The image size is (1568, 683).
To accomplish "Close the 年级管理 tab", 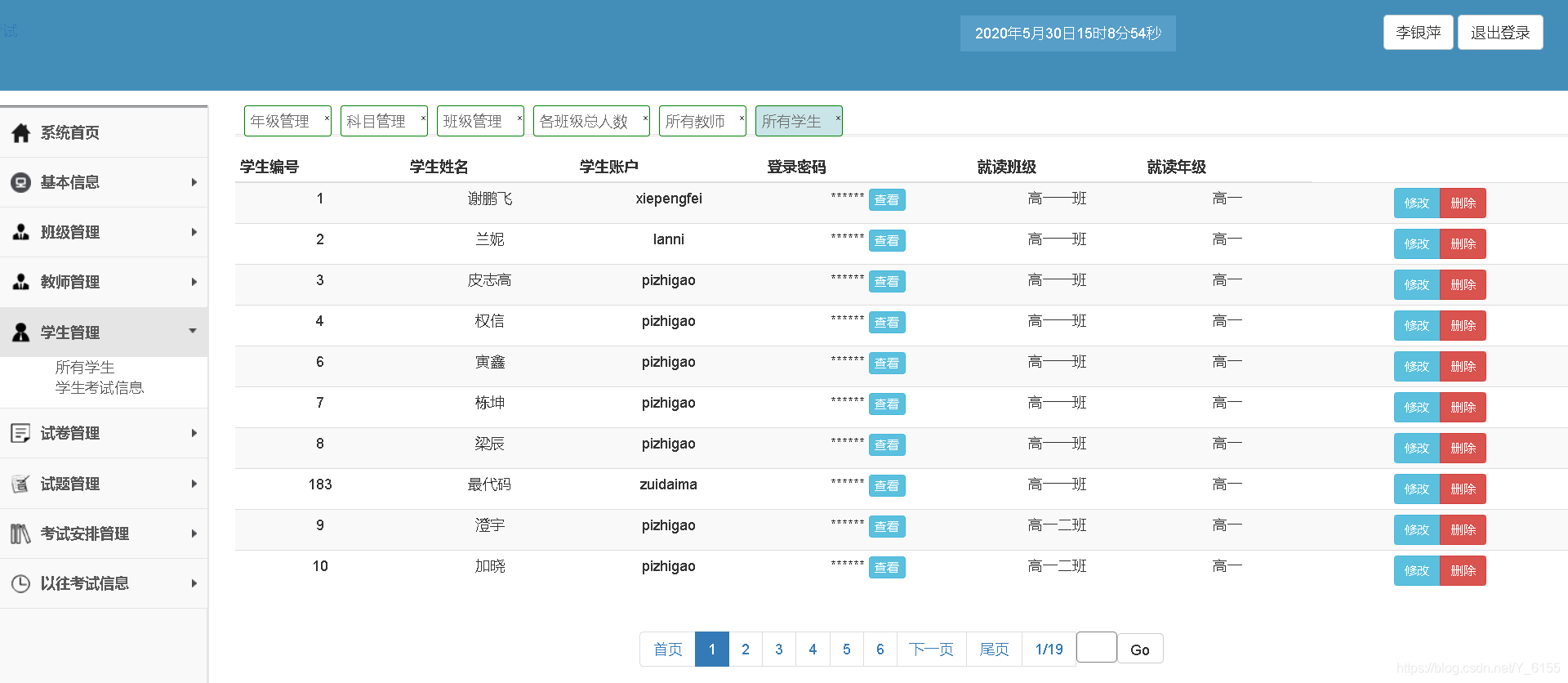I will click(x=327, y=118).
